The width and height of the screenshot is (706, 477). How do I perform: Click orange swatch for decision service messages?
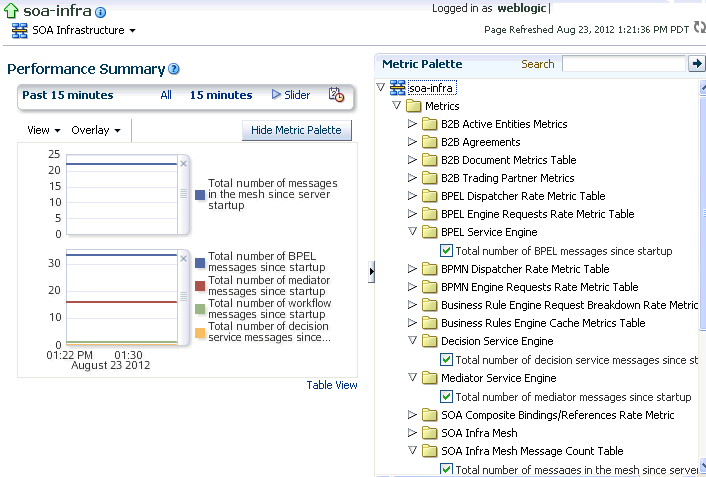(200, 333)
